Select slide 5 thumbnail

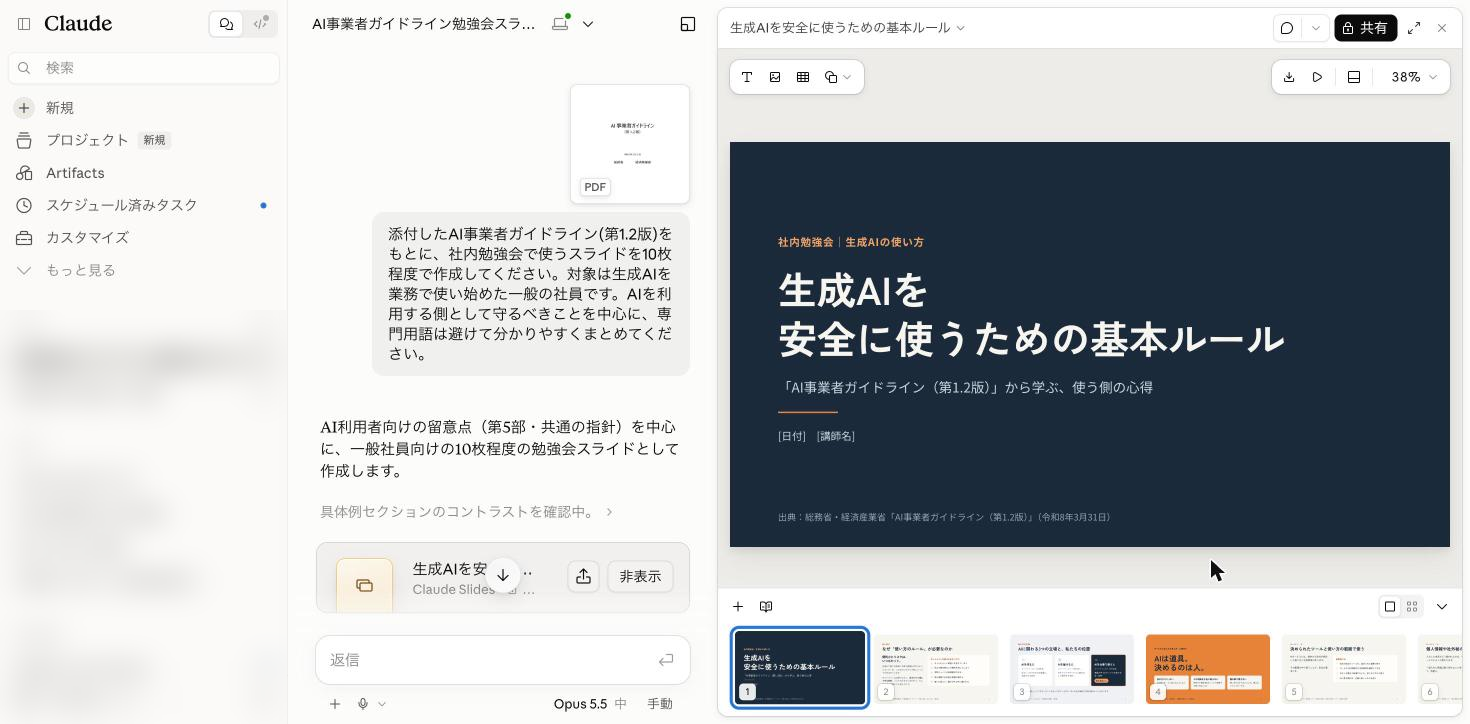(1344, 669)
